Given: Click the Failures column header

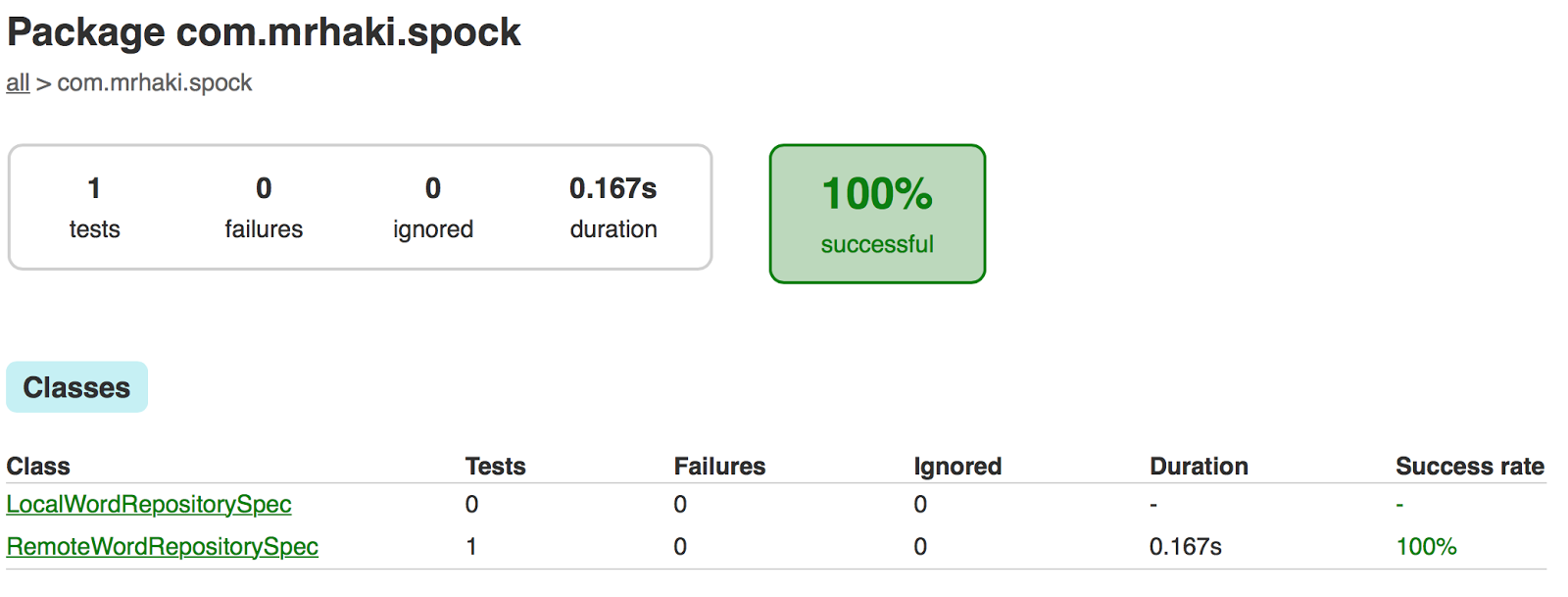Looking at the screenshot, I should point(719,466).
